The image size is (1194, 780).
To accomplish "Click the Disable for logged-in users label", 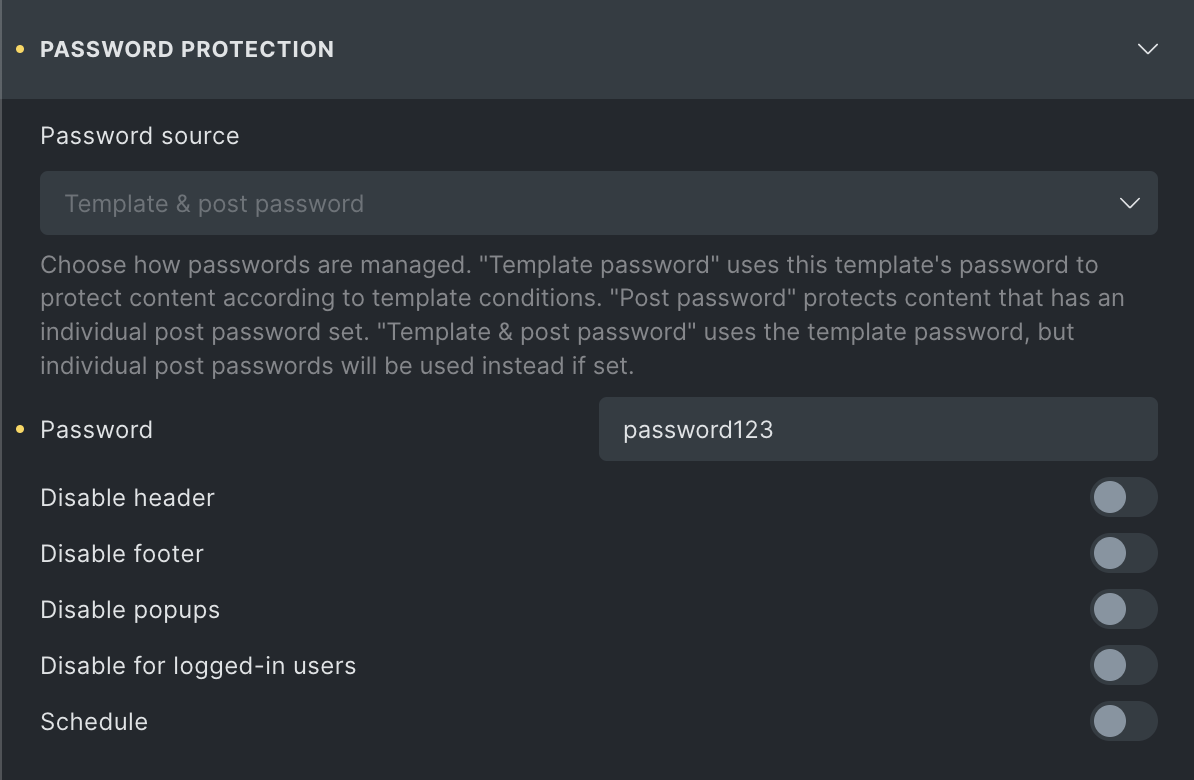I will [198, 666].
